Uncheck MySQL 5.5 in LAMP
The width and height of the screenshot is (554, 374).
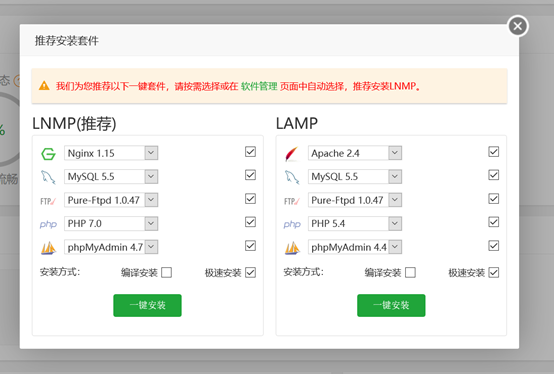tap(494, 175)
